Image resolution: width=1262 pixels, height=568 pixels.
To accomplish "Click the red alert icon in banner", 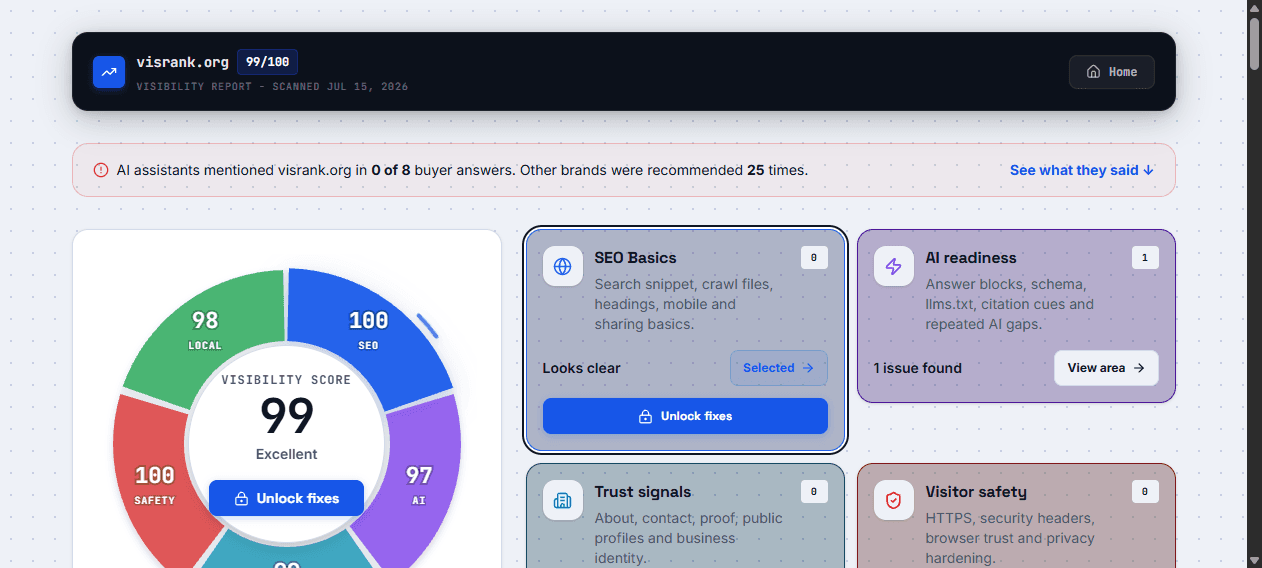I will click(x=101, y=170).
